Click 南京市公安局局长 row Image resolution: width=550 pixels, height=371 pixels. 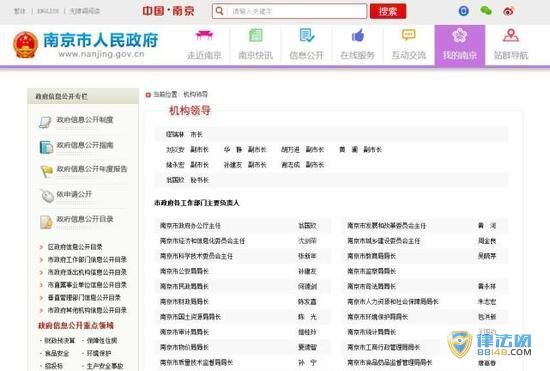[x=242, y=271]
